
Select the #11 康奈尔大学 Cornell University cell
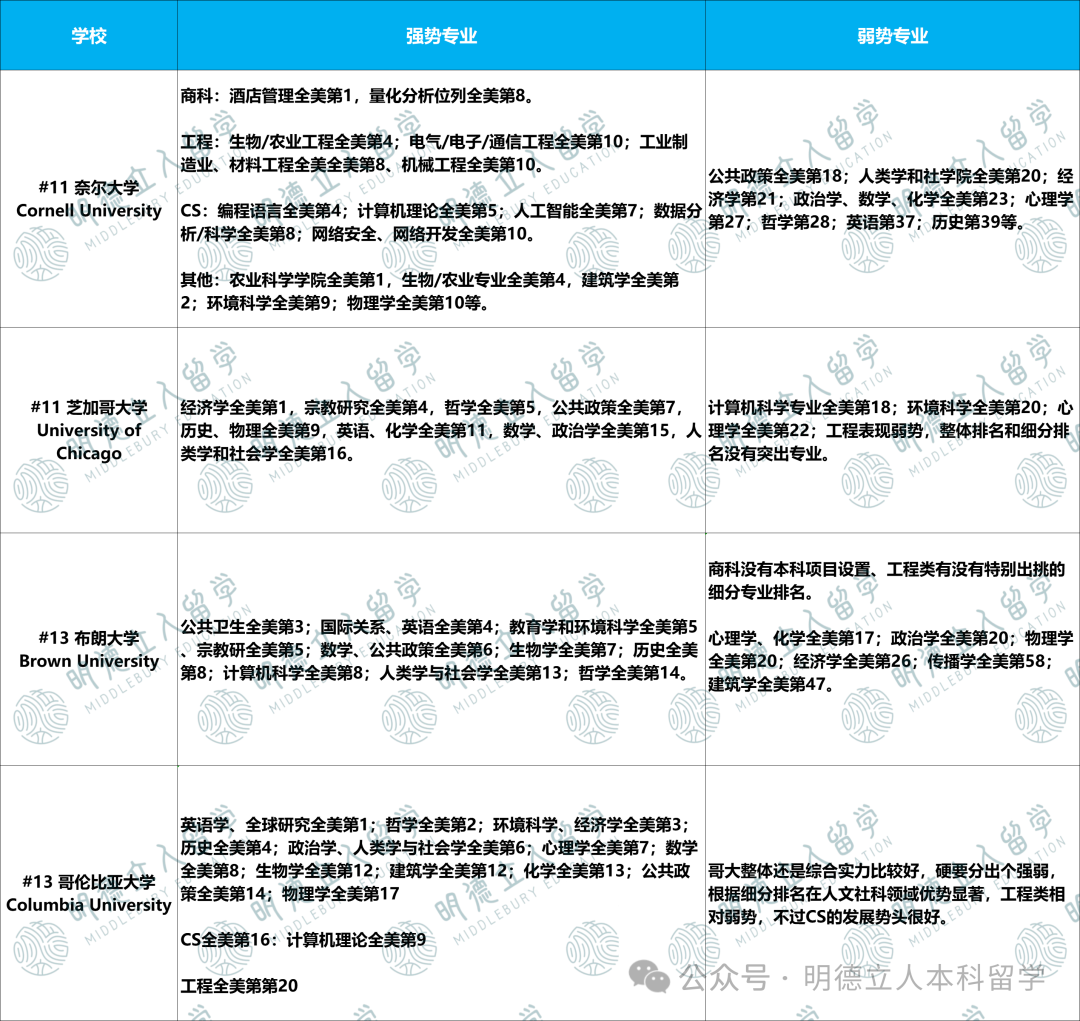pos(89,199)
